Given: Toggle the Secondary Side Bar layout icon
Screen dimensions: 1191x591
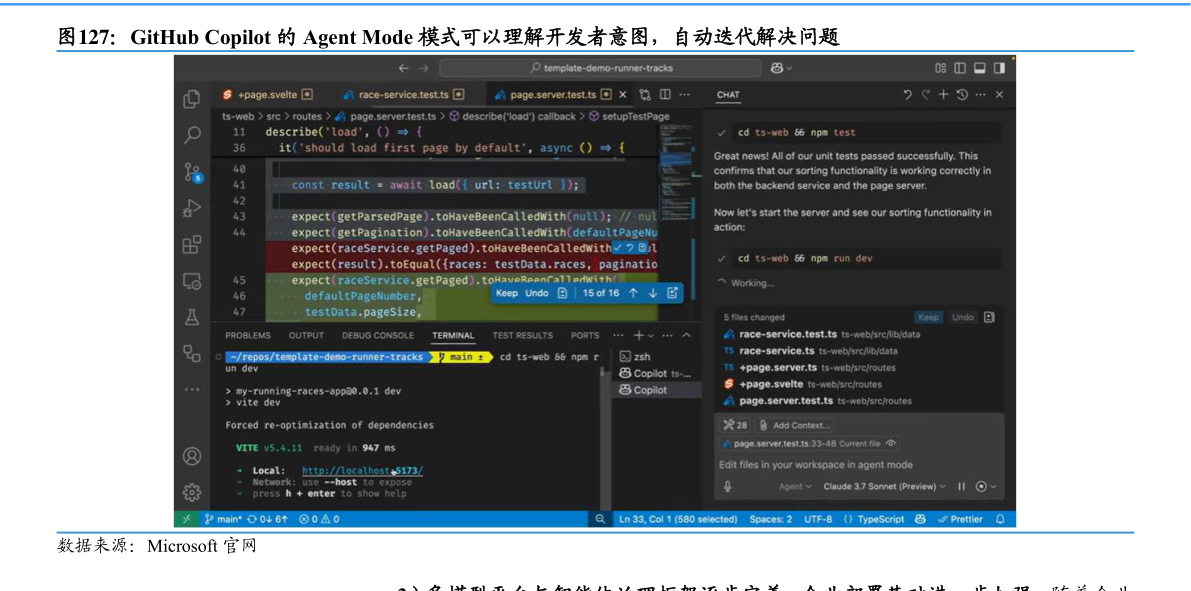Looking at the screenshot, I should click(x=999, y=68).
